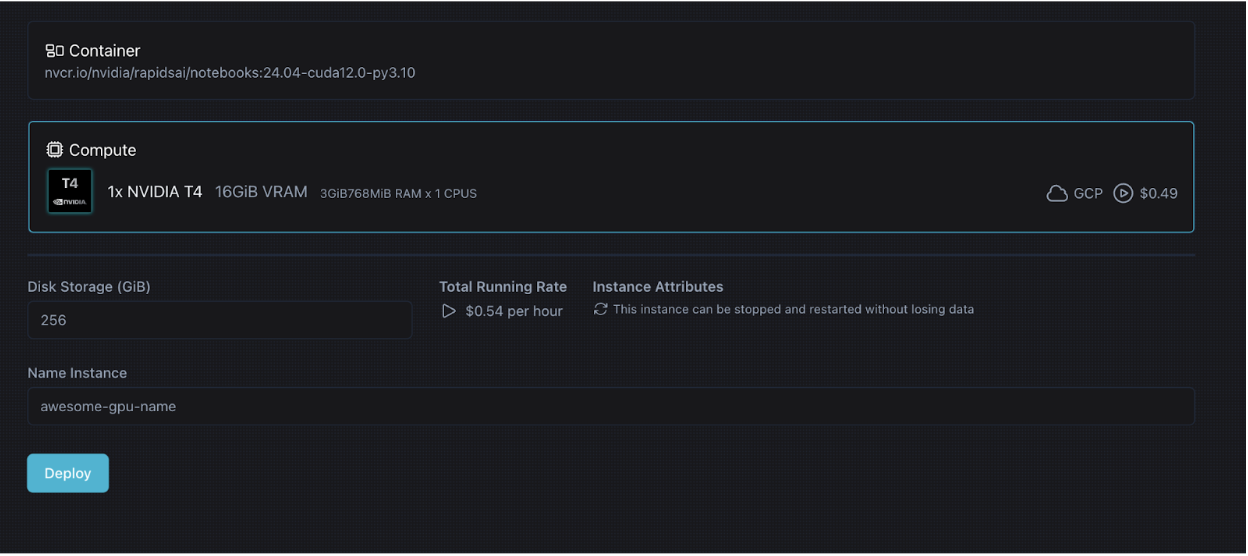Click the 'Compute' heading text
This screenshot has width=1248, height=556.
[102, 150]
